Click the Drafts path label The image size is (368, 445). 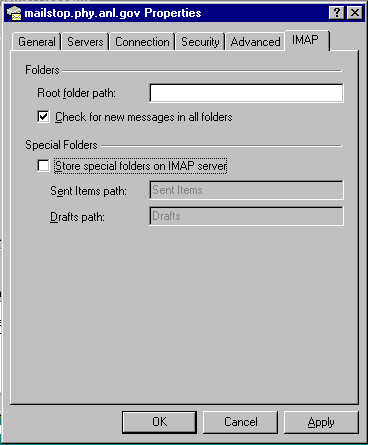(x=77, y=217)
